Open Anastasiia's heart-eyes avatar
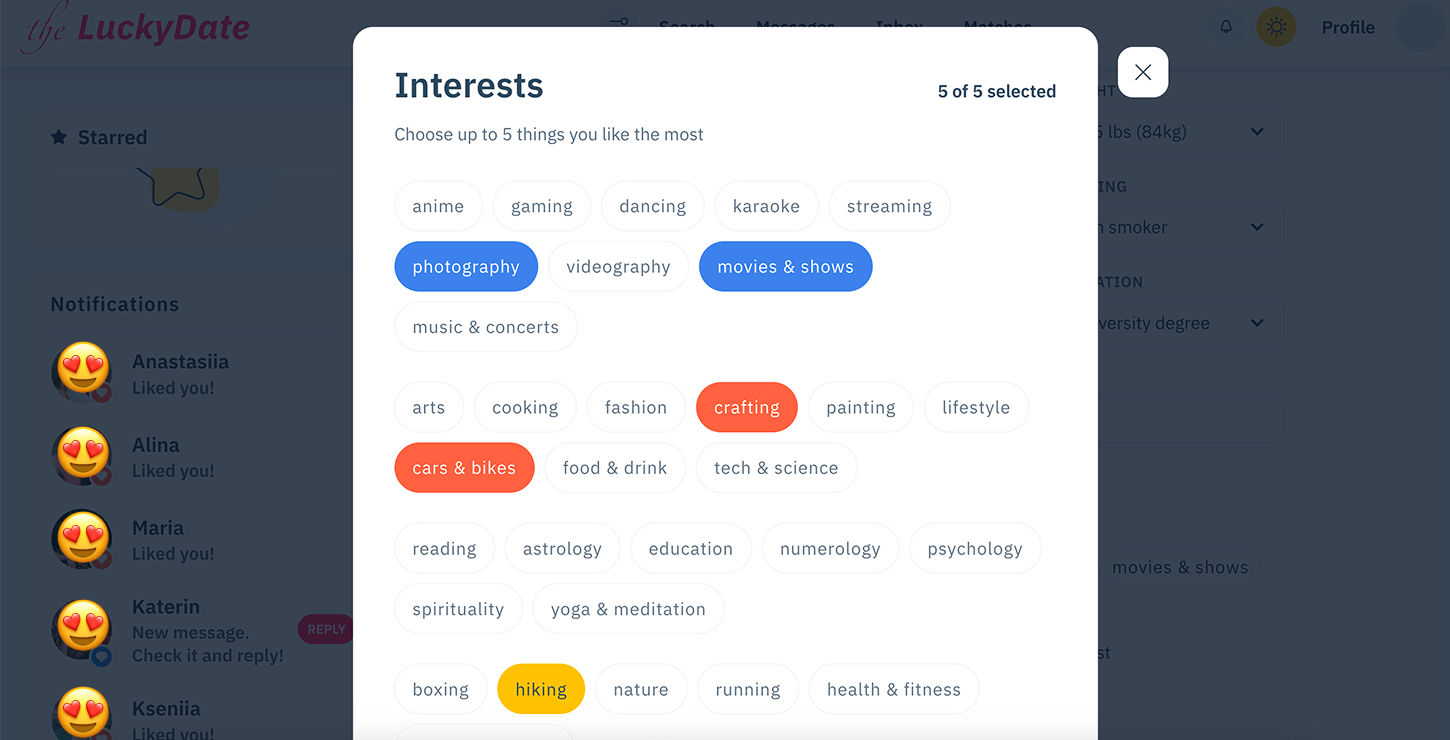Viewport: 1450px width, 740px height. click(81, 371)
